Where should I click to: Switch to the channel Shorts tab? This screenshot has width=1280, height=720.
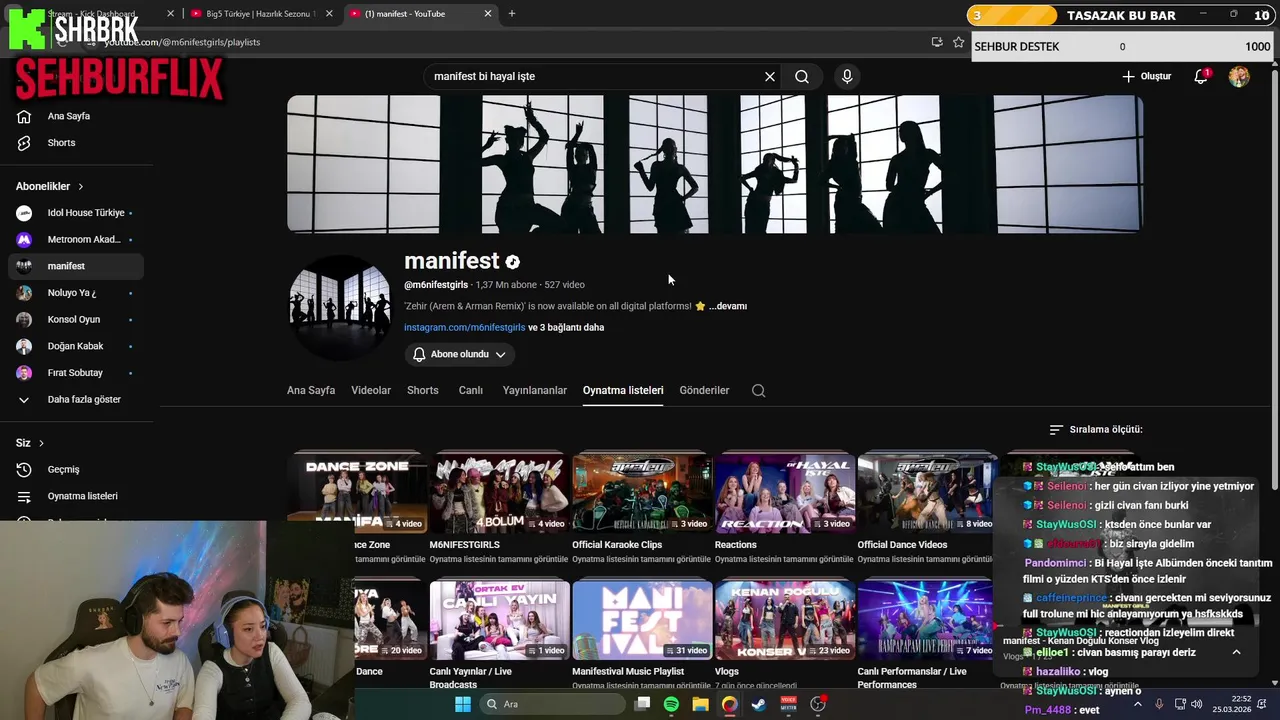[423, 390]
